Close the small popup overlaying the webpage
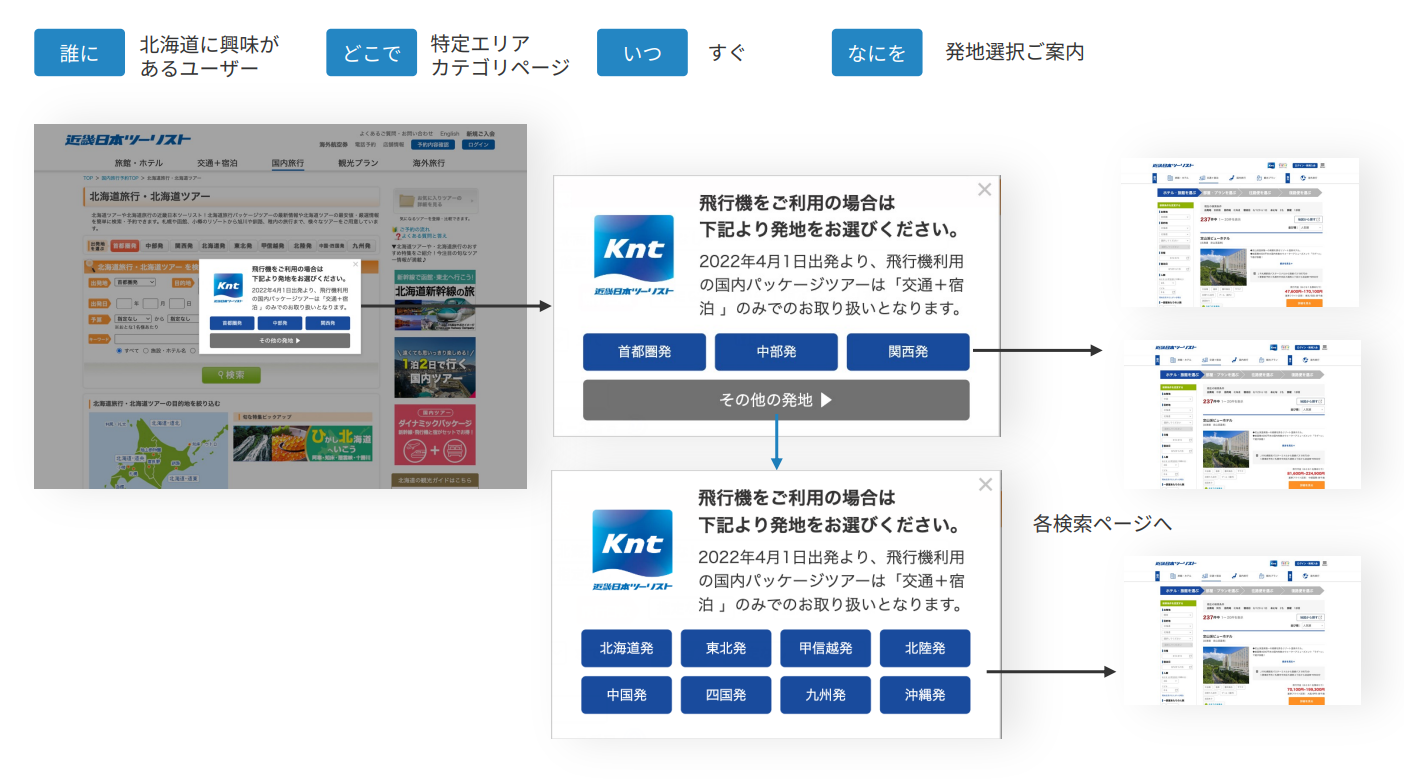Screen dimensions: 1404x783 pyautogui.click(x=355, y=265)
